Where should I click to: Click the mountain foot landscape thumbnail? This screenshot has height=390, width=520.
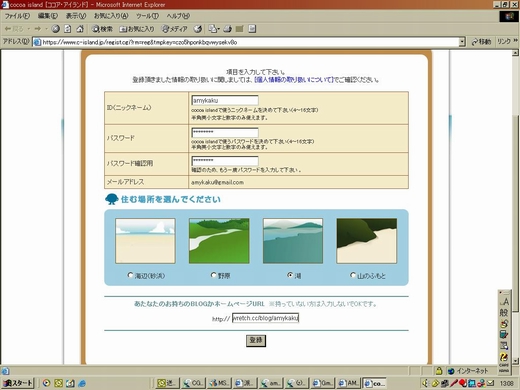pyautogui.click(x=367, y=241)
